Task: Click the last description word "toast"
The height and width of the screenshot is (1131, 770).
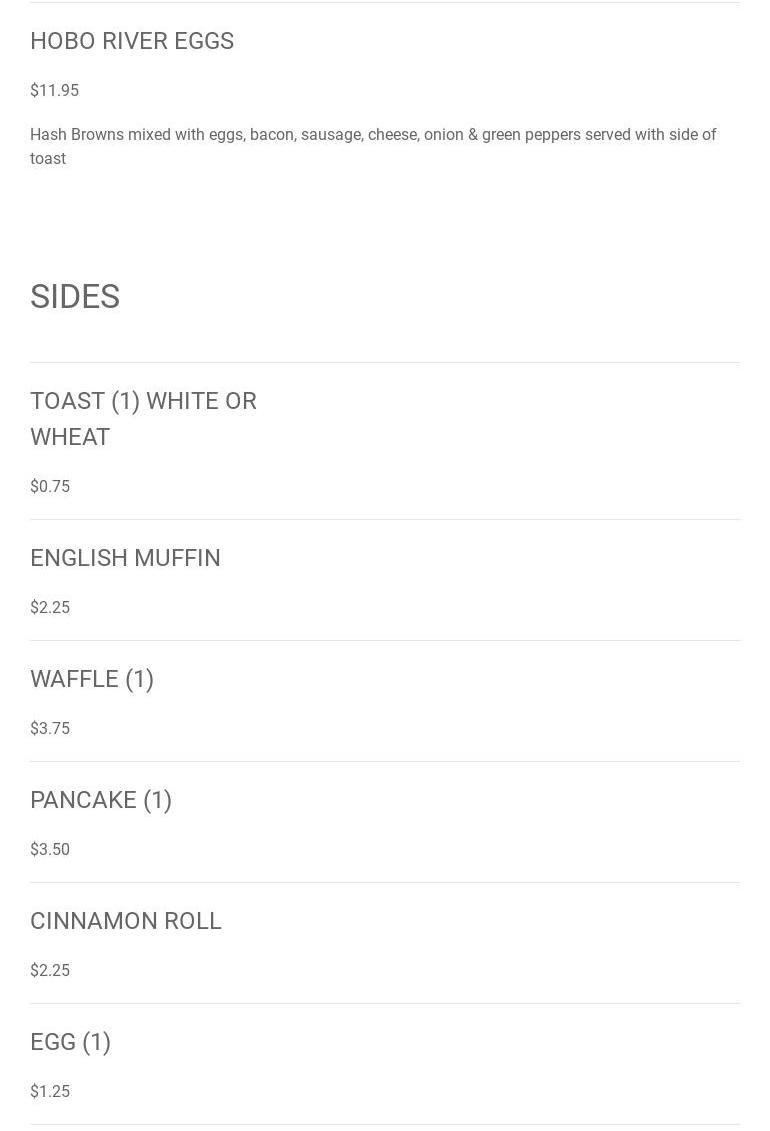Action: pos(48,159)
